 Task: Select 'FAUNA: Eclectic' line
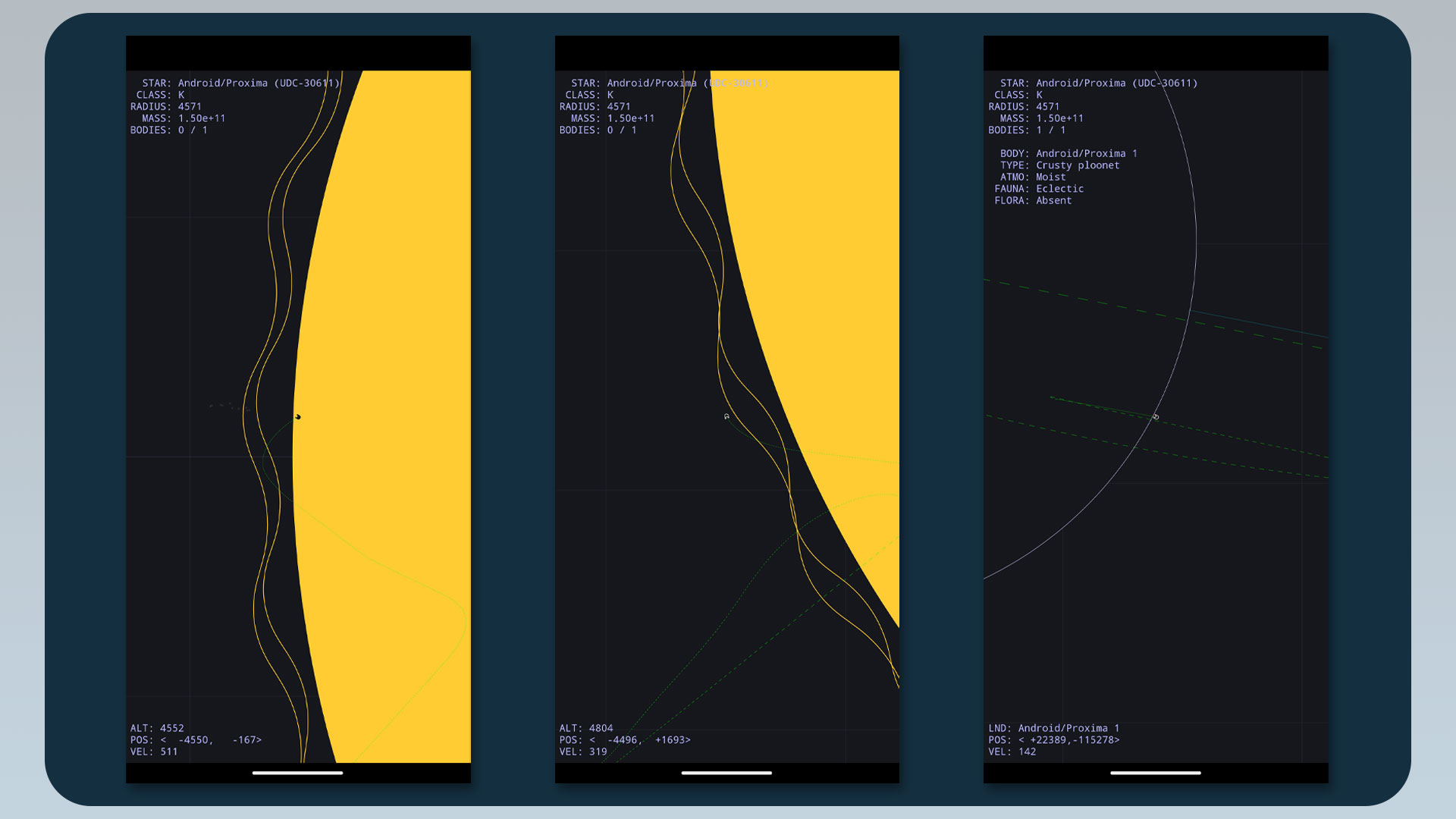click(x=1039, y=189)
